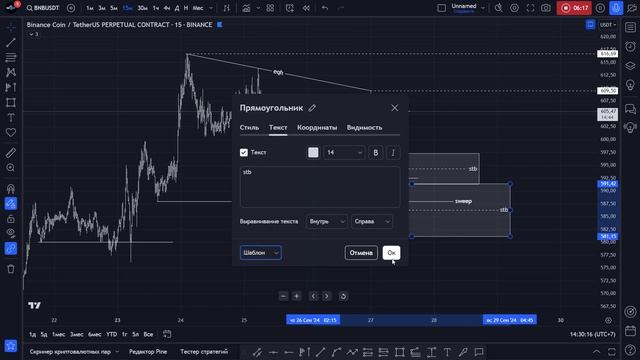Image resolution: width=640 pixels, height=360 pixels.
Task: Undo the last action
Action: tap(325, 8)
